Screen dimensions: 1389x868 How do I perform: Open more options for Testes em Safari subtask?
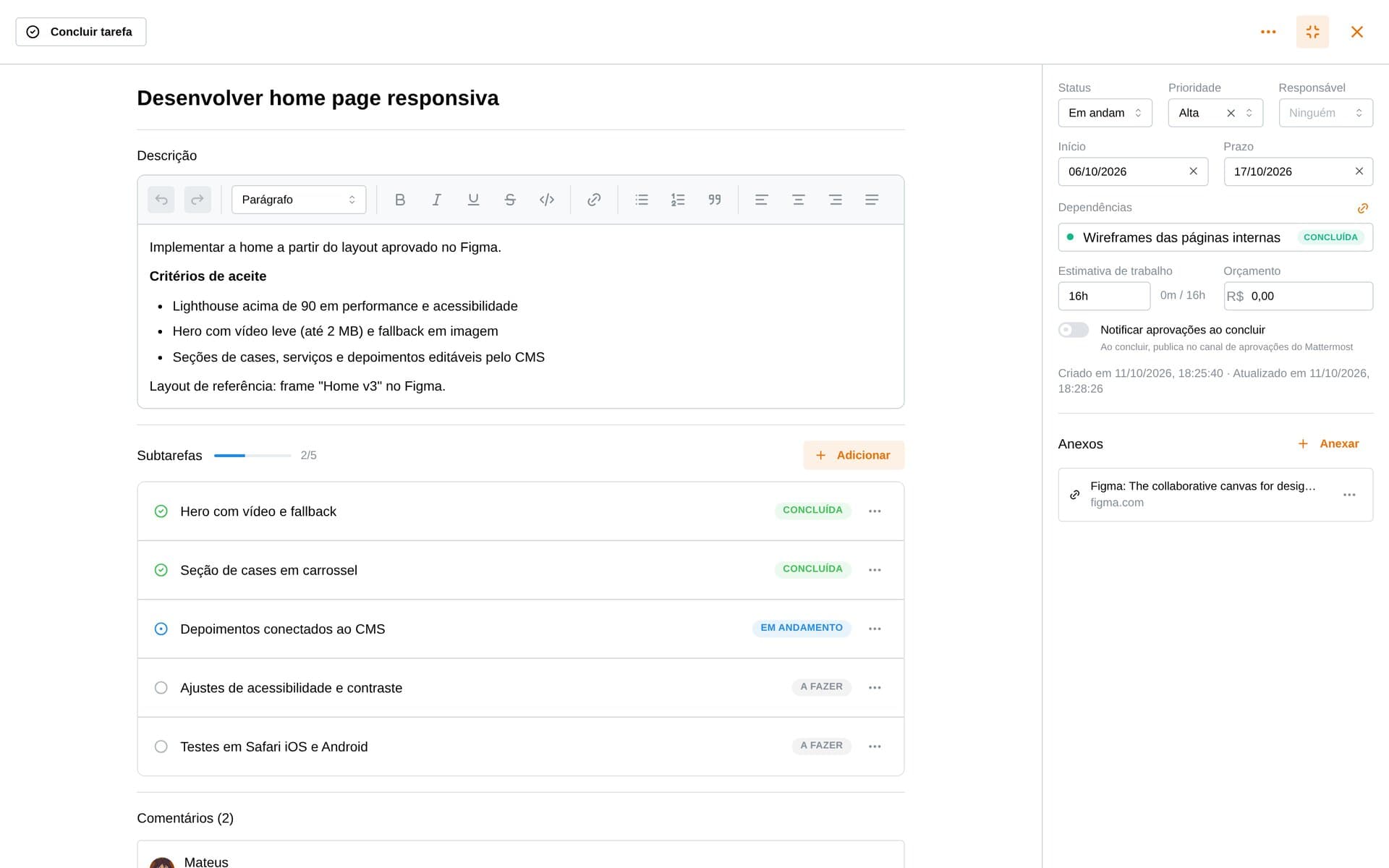click(x=875, y=746)
